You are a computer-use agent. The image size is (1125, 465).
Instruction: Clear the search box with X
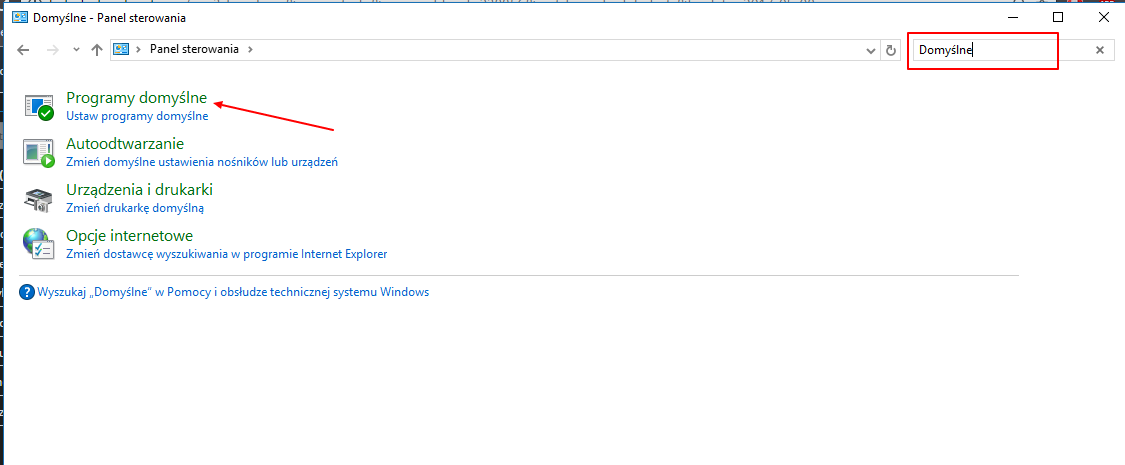point(1100,50)
